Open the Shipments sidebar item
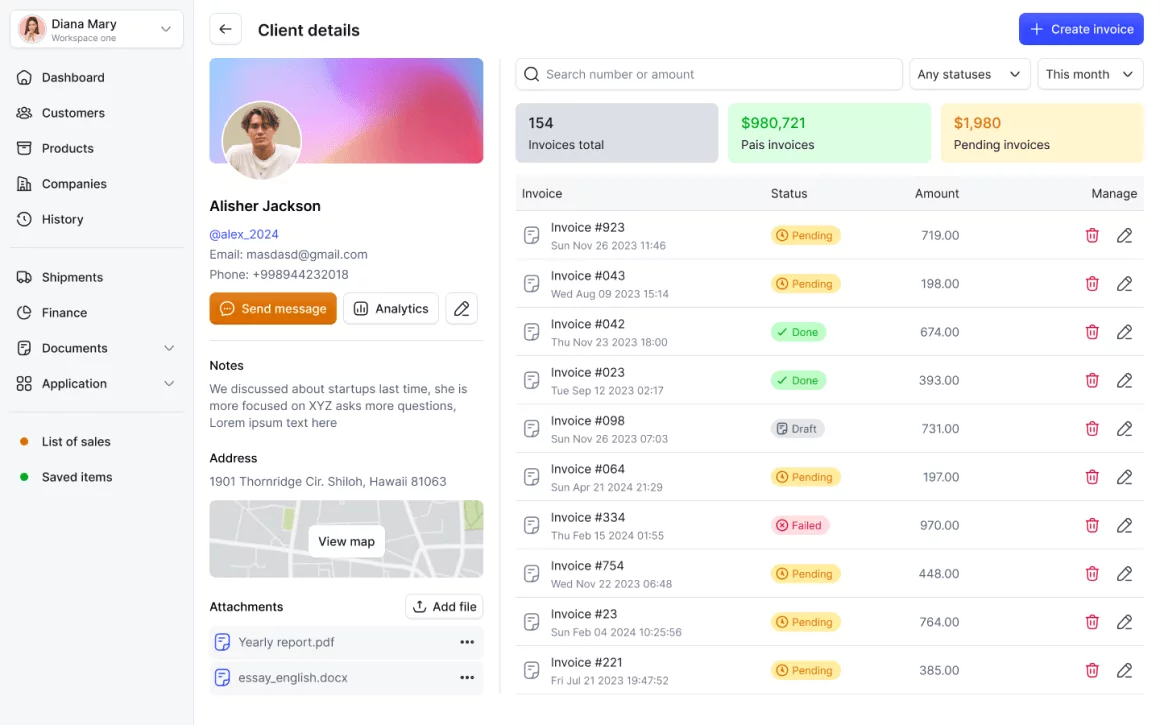1160x725 pixels. point(72,277)
